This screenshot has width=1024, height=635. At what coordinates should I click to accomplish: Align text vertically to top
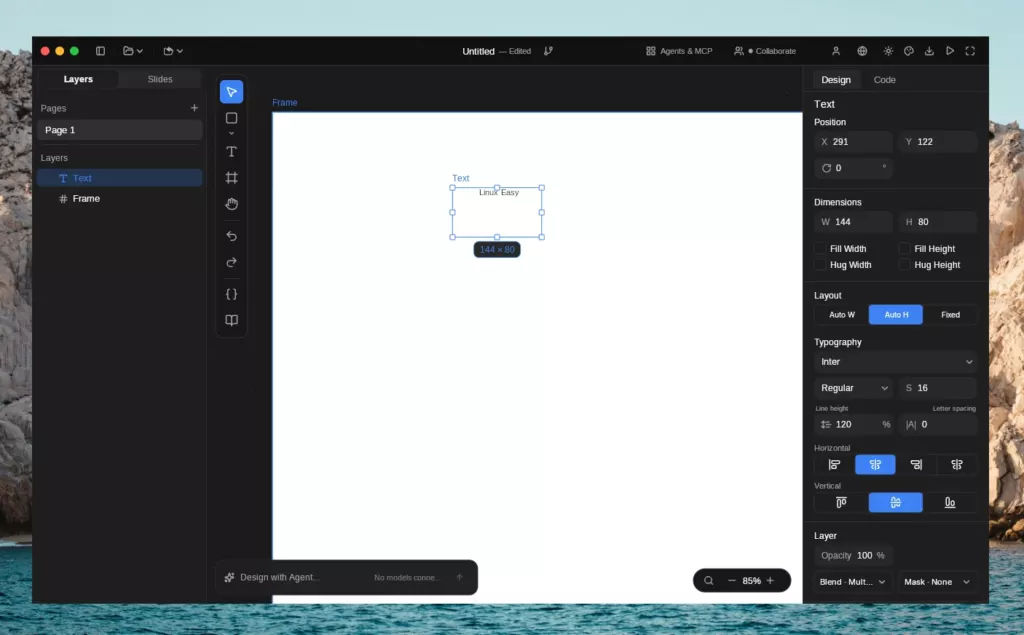pos(841,502)
